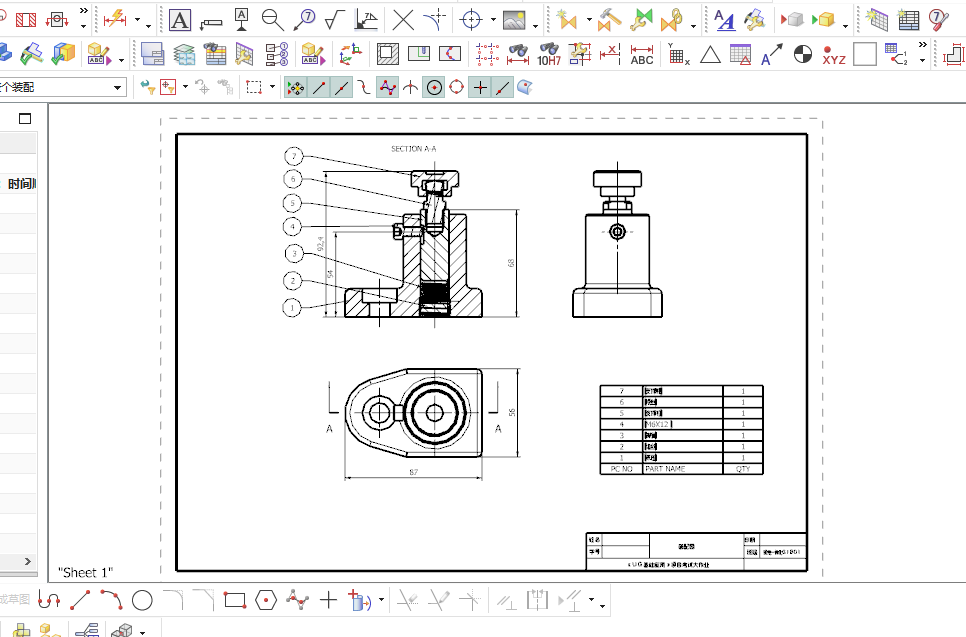Click the Image insert tool
Image resolution: width=966 pixels, height=637 pixels.
click(514, 20)
